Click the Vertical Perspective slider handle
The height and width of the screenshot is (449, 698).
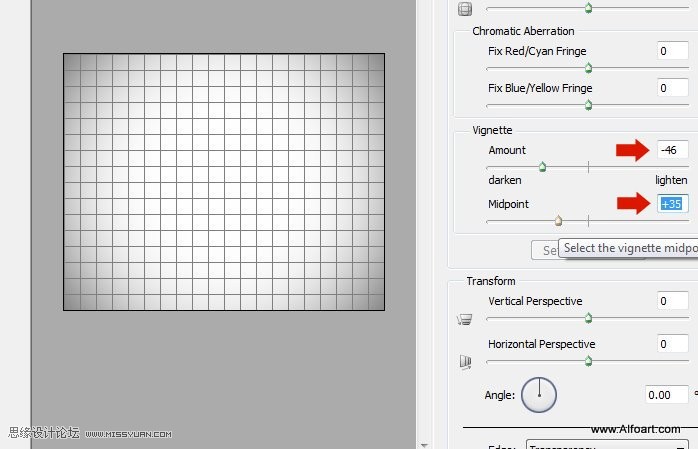[588, 319]
